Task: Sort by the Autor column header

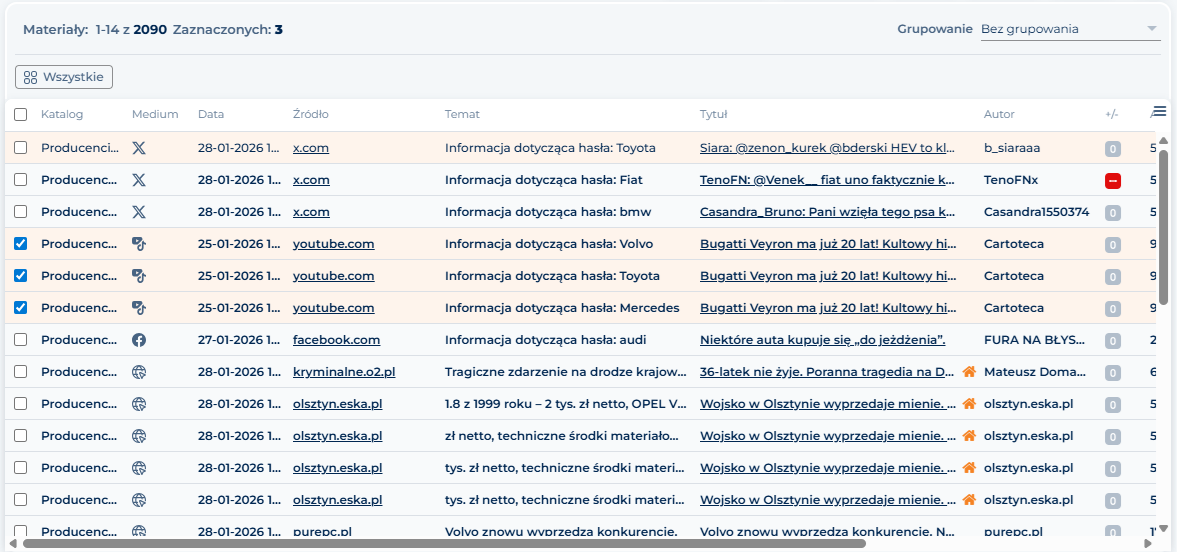Action: [x=999, y=115]
